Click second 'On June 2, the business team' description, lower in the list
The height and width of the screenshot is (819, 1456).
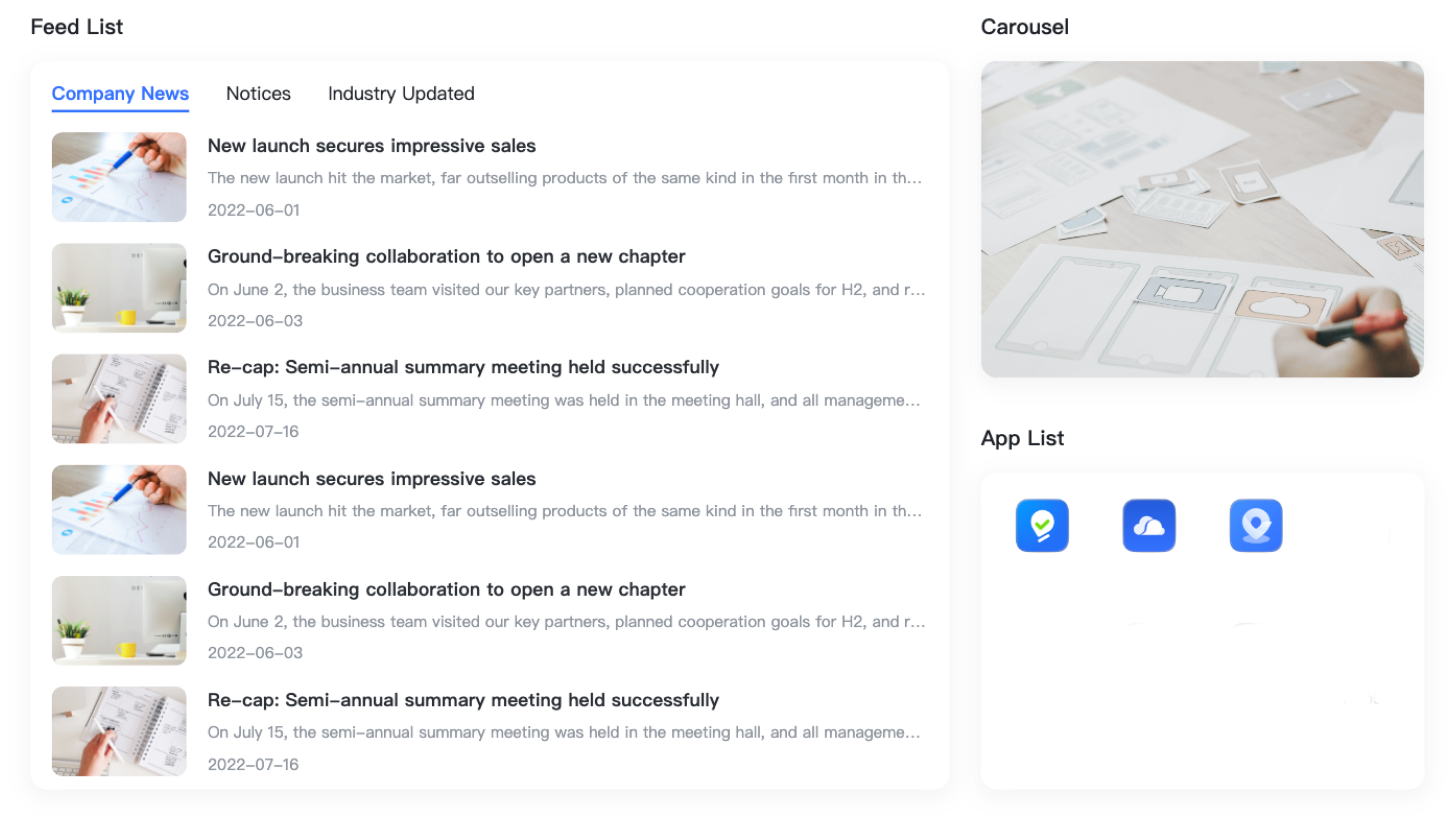point(566,622)
